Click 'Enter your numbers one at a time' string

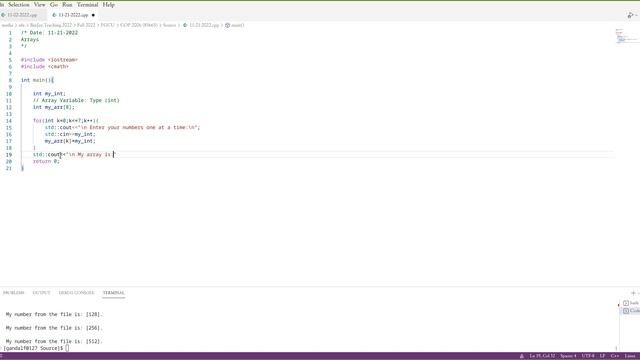click(137, 127)
